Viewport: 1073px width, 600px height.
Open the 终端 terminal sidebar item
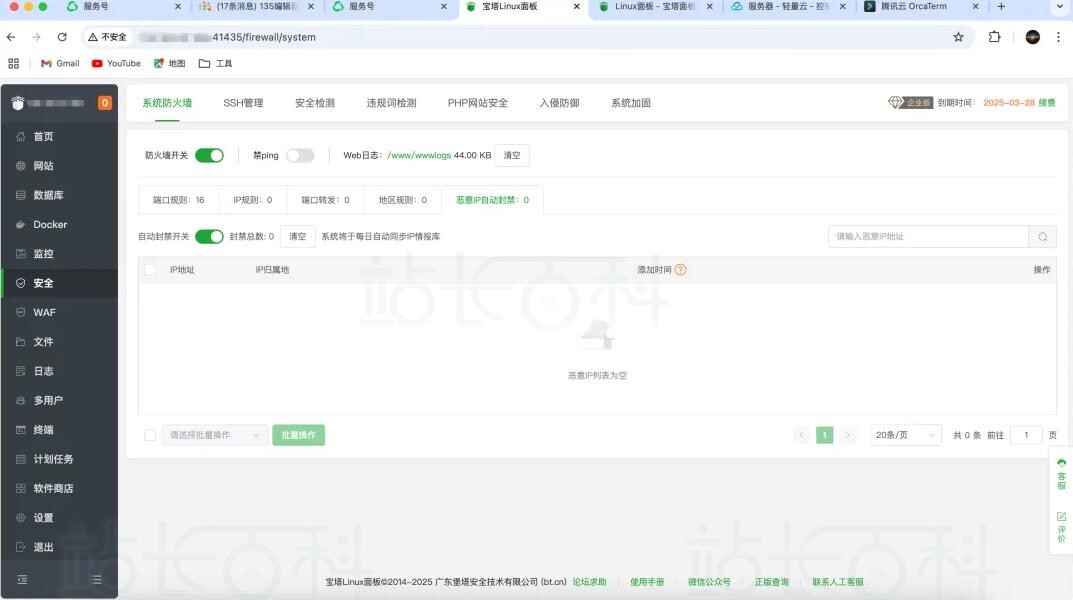[21, 430]
